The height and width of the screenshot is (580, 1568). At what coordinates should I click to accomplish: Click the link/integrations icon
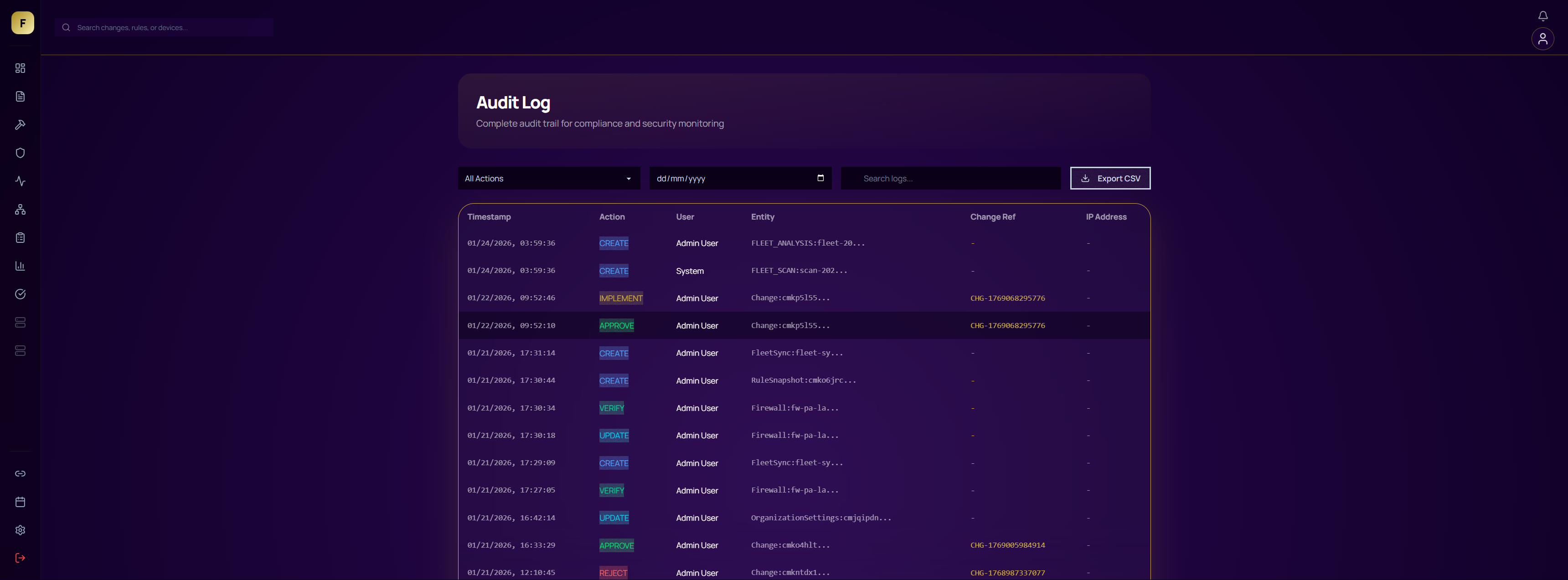pos(20,473)
